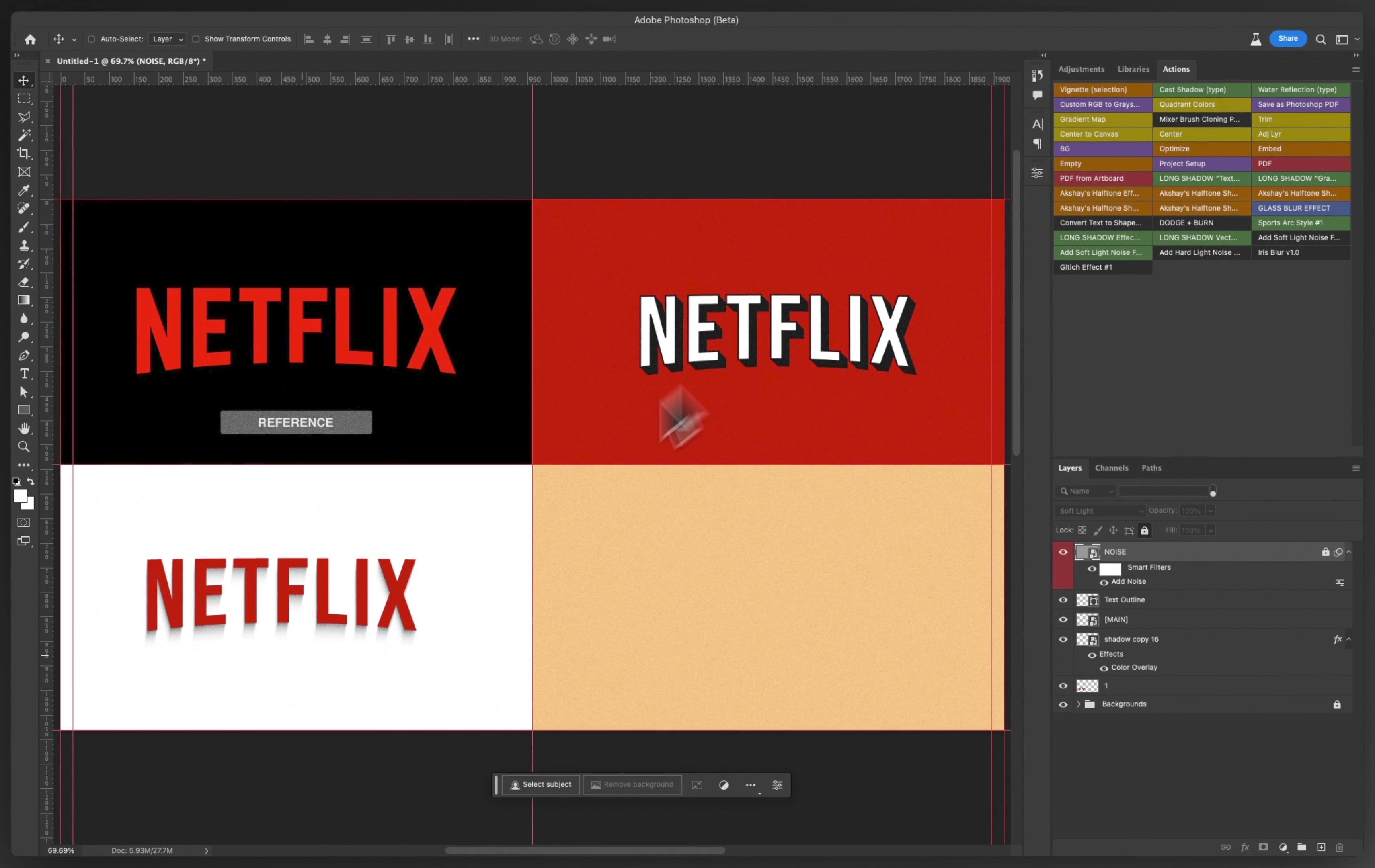
Task: Click Remove background button
Action: click(x=632, y=785)
